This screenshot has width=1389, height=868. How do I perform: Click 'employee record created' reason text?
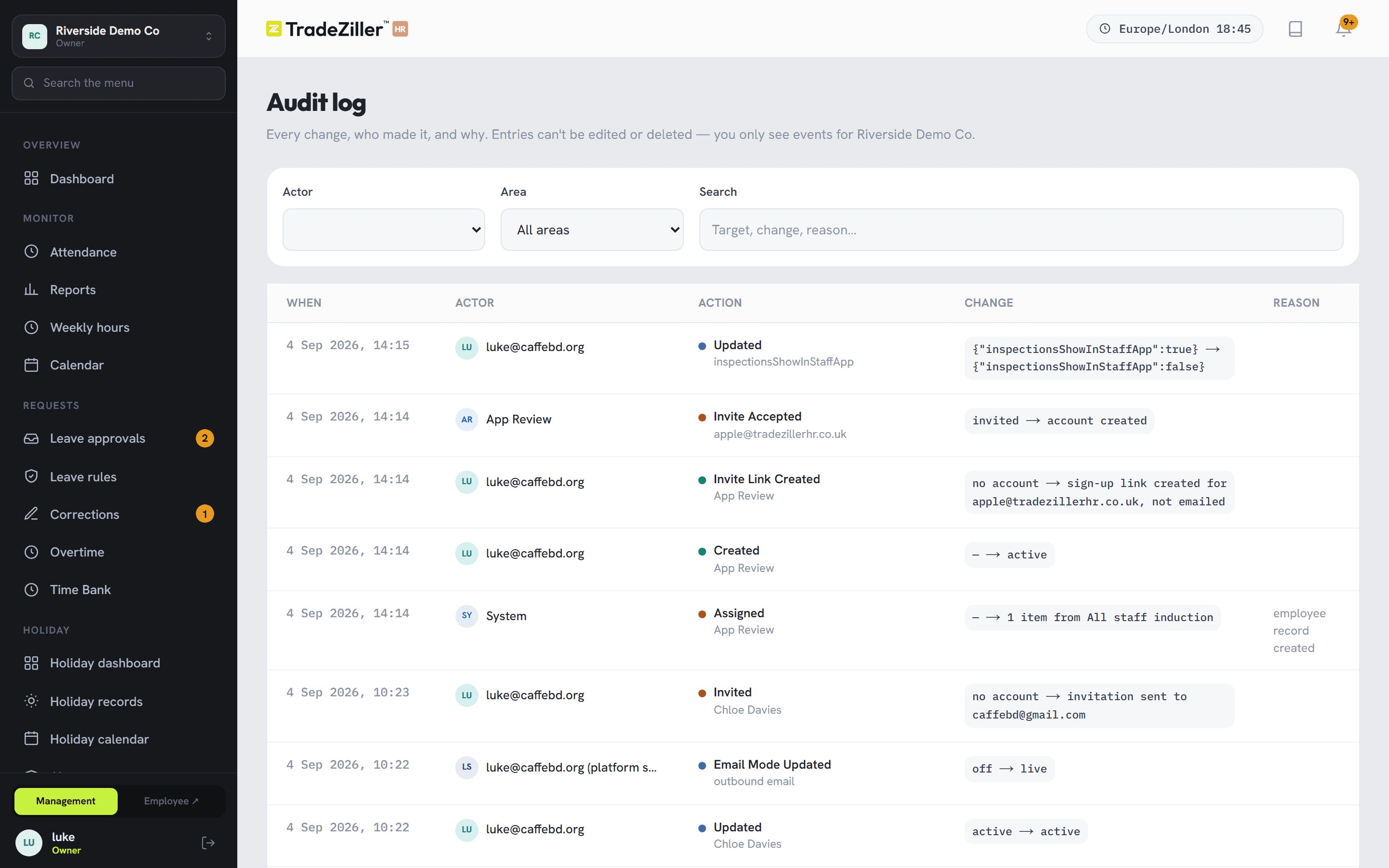[x=1299, y=631]
